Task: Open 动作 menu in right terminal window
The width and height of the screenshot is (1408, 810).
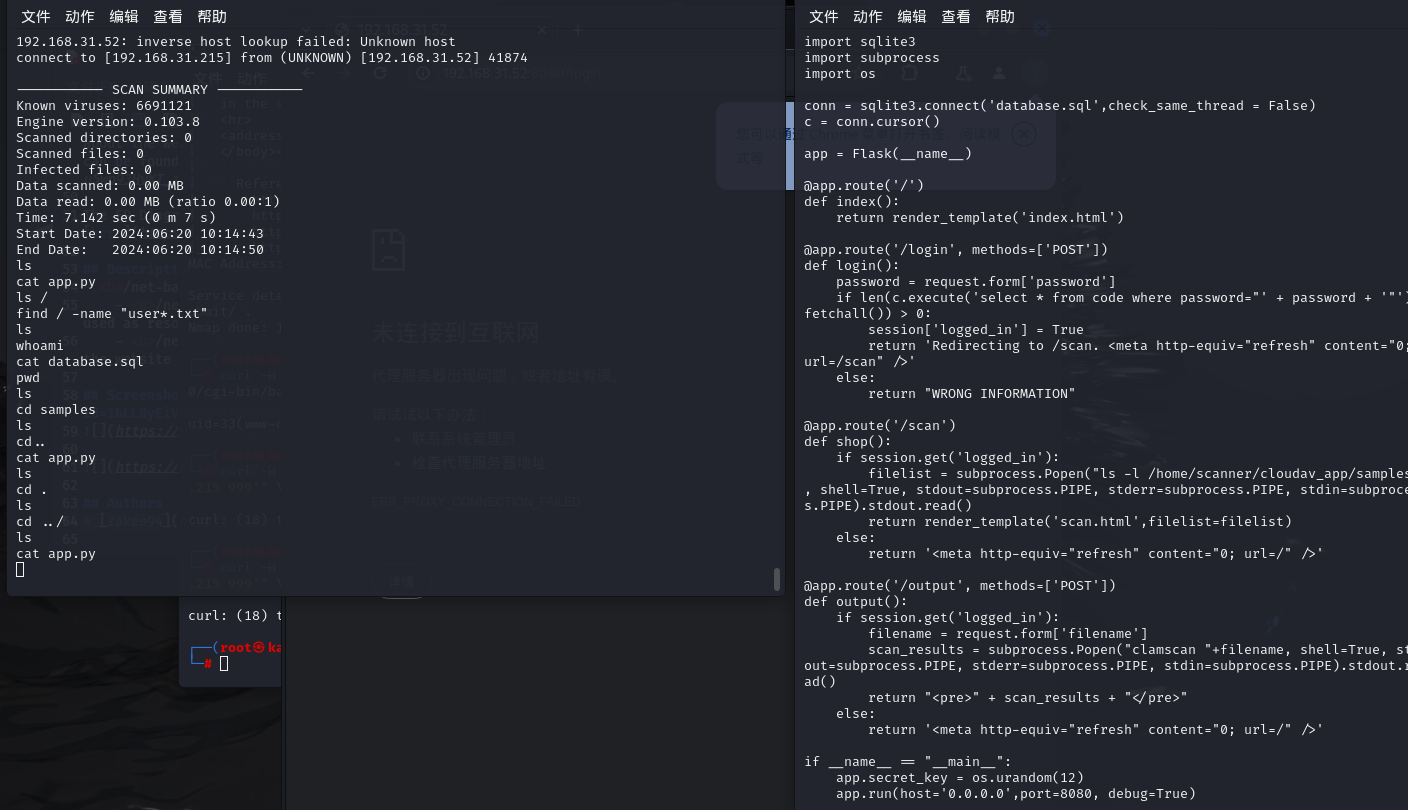Action: click(868, 17)
